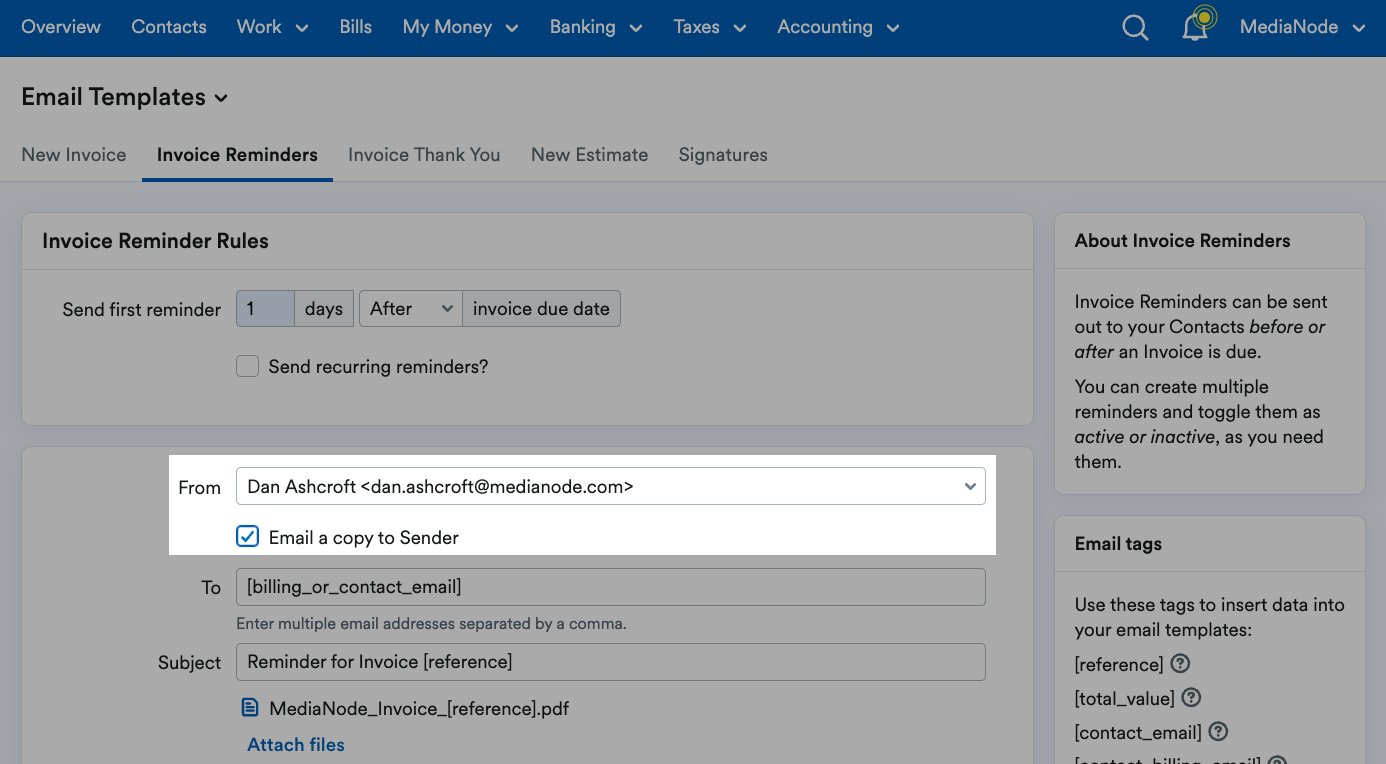The height and width of the screenshot is (764, 1386).
Task: Click the [contact_email] tag text
Action: (x=1138, y=733)
